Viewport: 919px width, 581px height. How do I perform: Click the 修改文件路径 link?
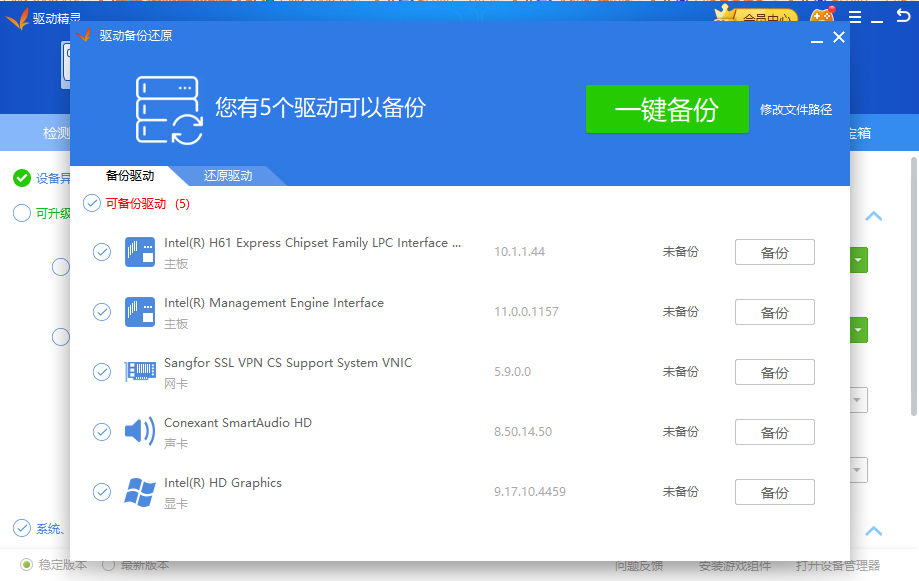coord(796,110)
